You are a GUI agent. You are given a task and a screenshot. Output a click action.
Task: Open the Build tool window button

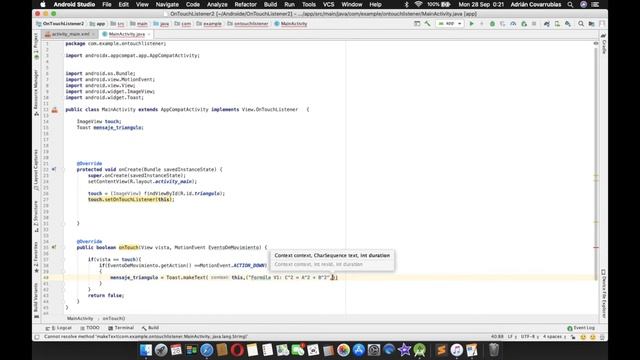[151, 328]
